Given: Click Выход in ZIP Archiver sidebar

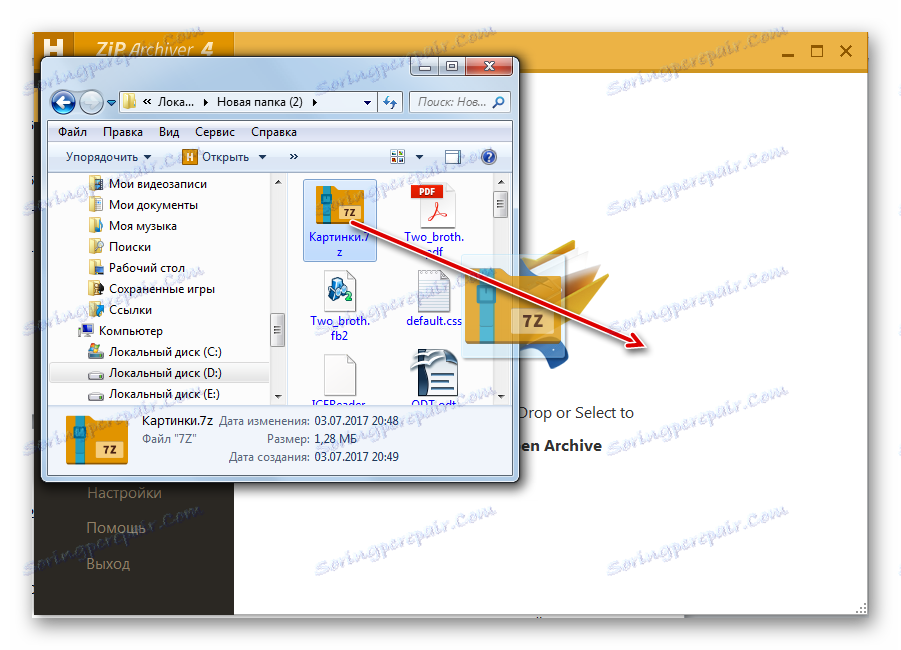Looking at the screenshot, I should pyautogui.click(x=108, y=564).
